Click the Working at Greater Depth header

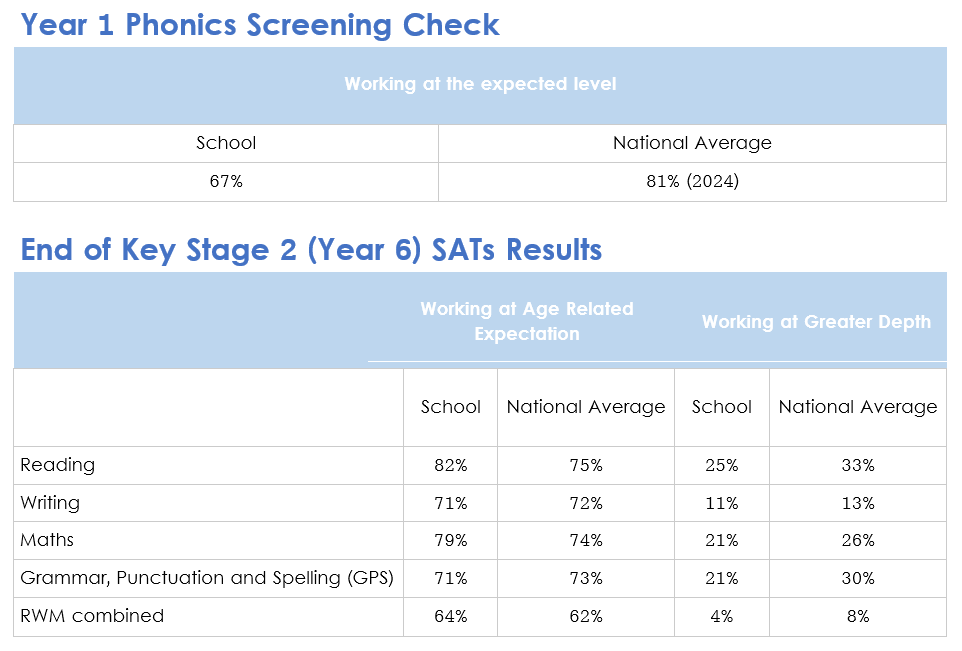click(816, 321)
